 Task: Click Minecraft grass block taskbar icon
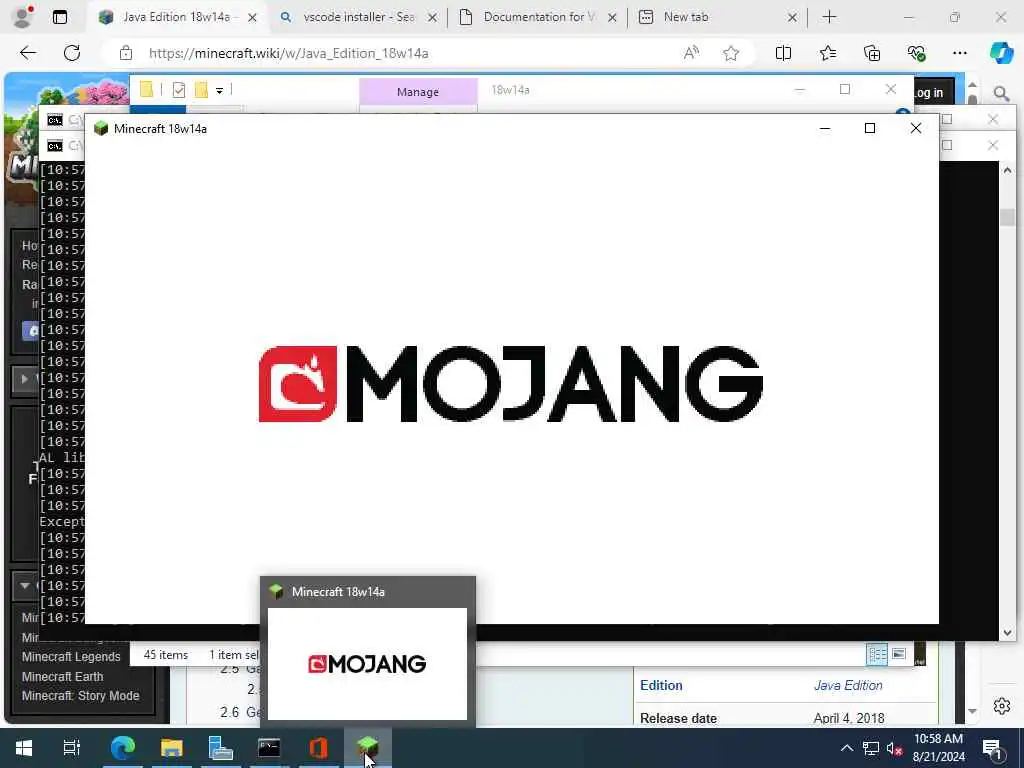(367, 748)
